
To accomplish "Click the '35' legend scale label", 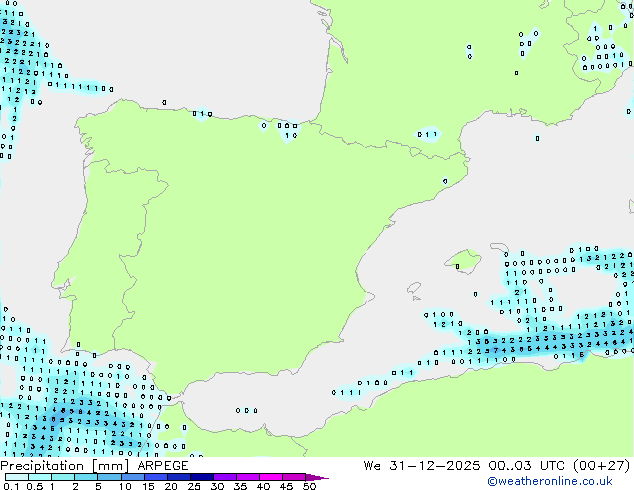I will 240,486.
